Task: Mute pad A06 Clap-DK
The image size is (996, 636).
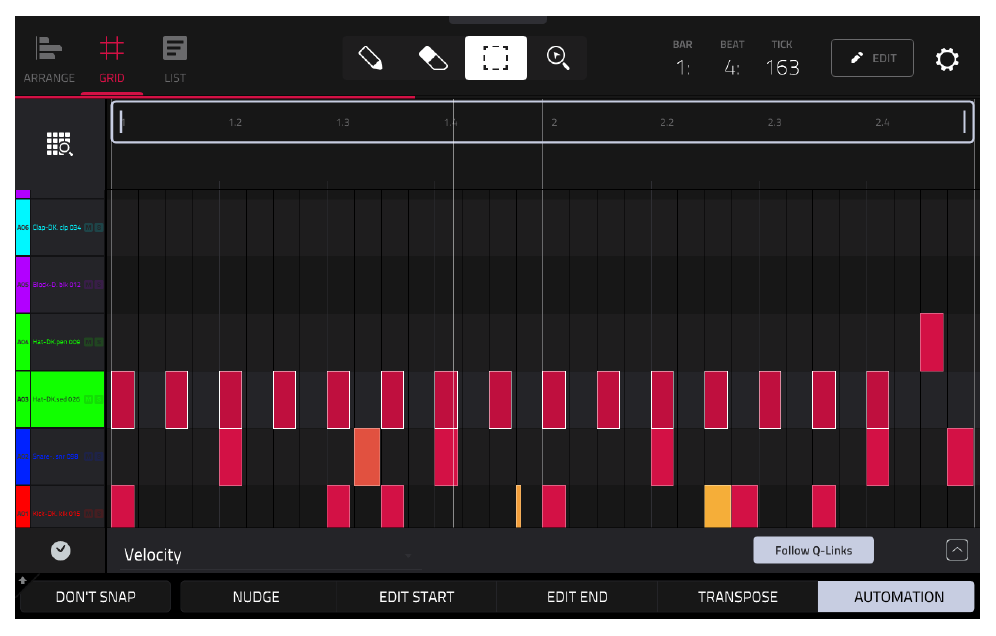Action: pos(88,227)
